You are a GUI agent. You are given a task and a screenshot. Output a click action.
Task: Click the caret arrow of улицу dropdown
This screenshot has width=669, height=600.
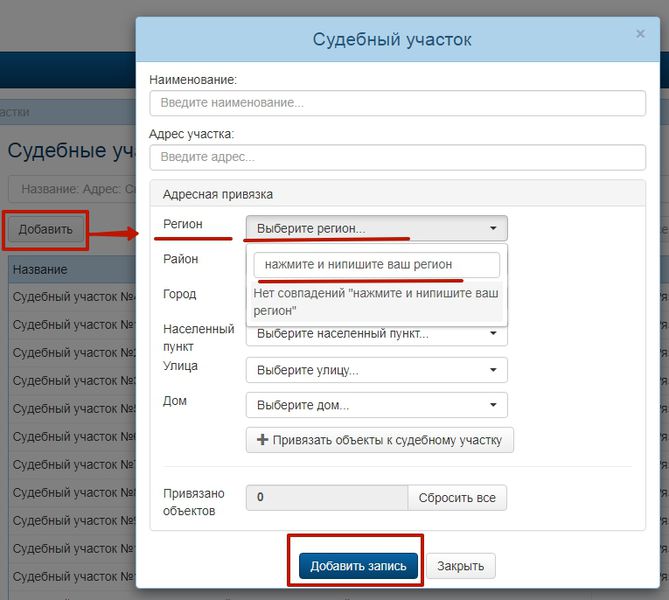[x=493, y=370]
